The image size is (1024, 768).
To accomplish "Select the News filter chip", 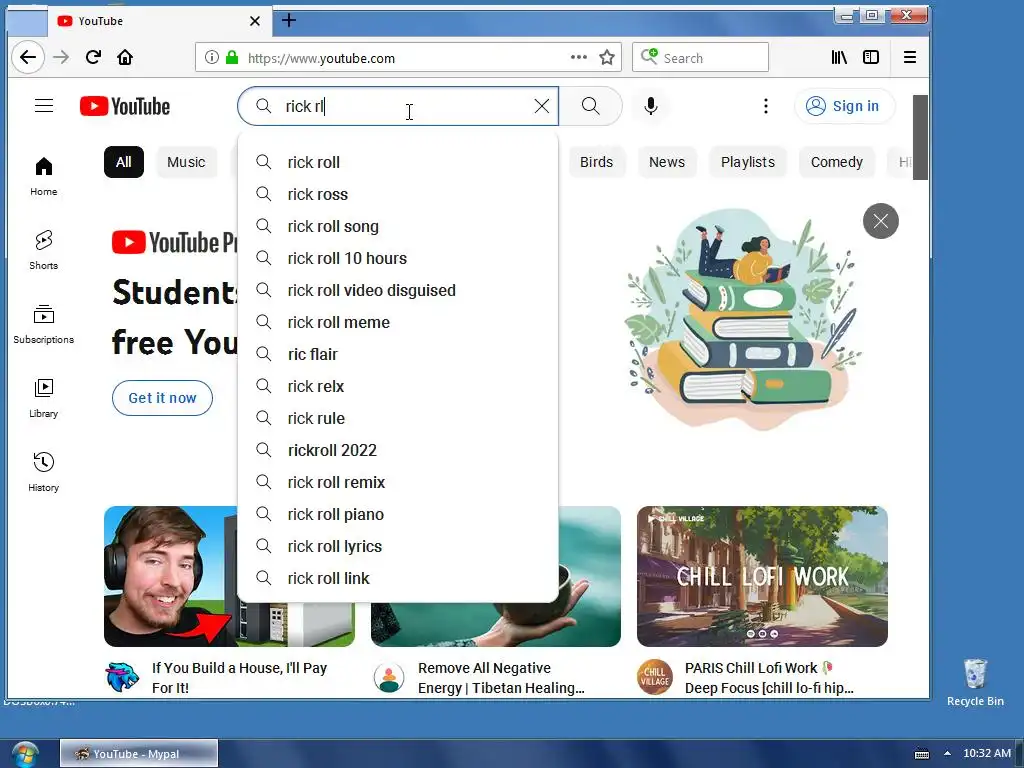I will (667, 162).
